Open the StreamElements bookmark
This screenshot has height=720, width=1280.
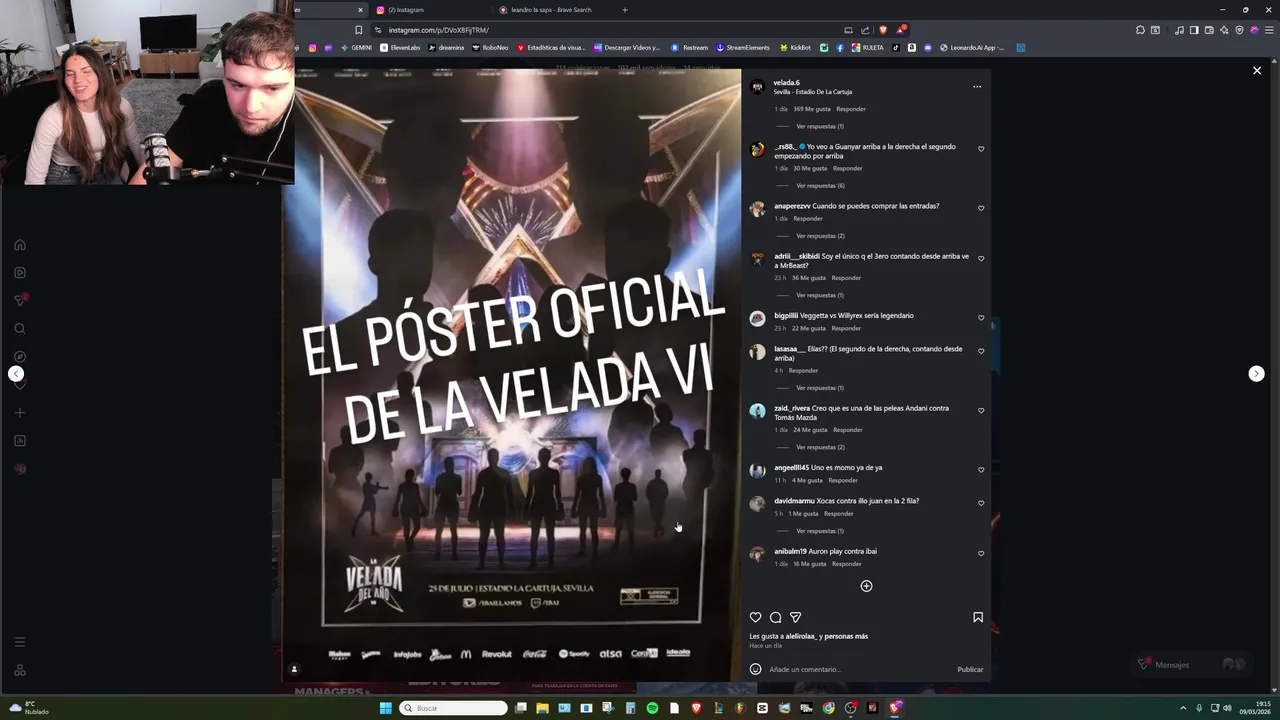742,47
